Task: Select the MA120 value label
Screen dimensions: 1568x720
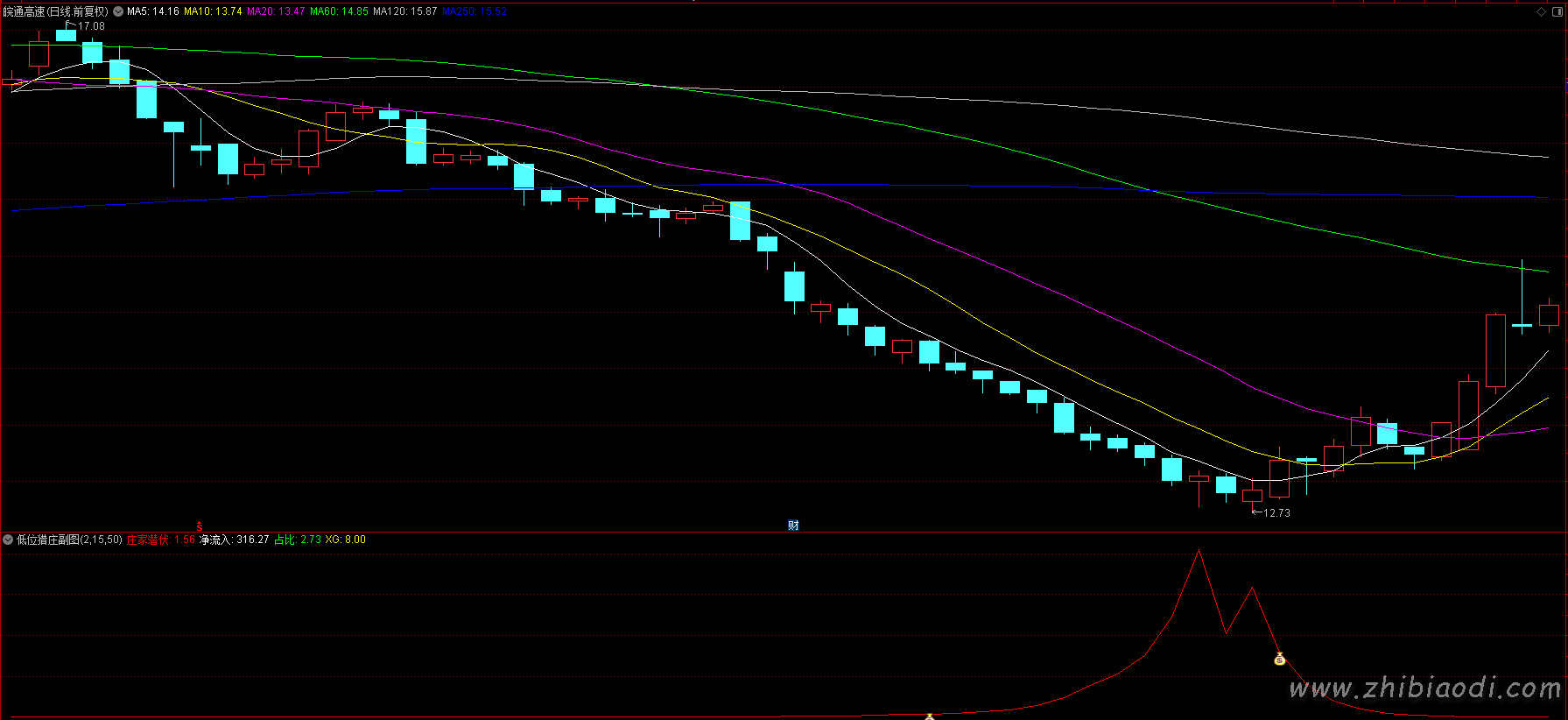Action: tap(404, 11)
